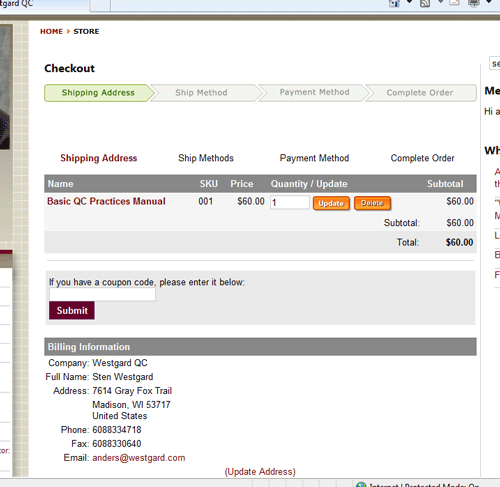
Task: Click the SKU value 001
Action: [x=205, y=201]
